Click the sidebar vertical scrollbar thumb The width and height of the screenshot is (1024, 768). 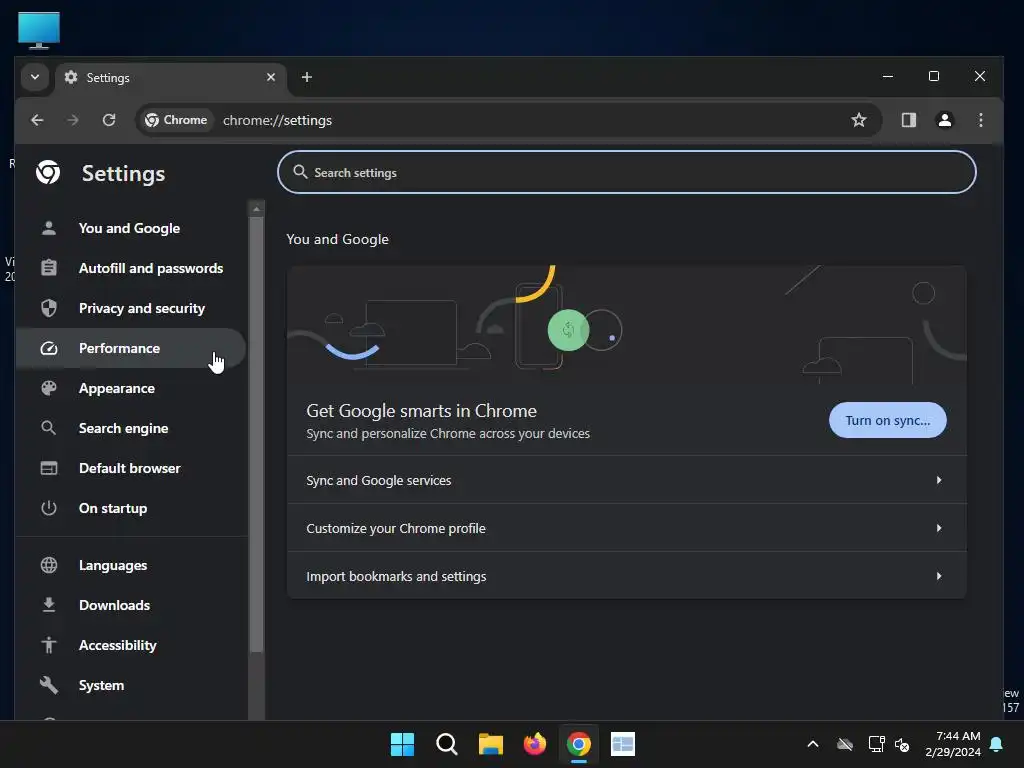pyautogui.click(x=257, y=434)
